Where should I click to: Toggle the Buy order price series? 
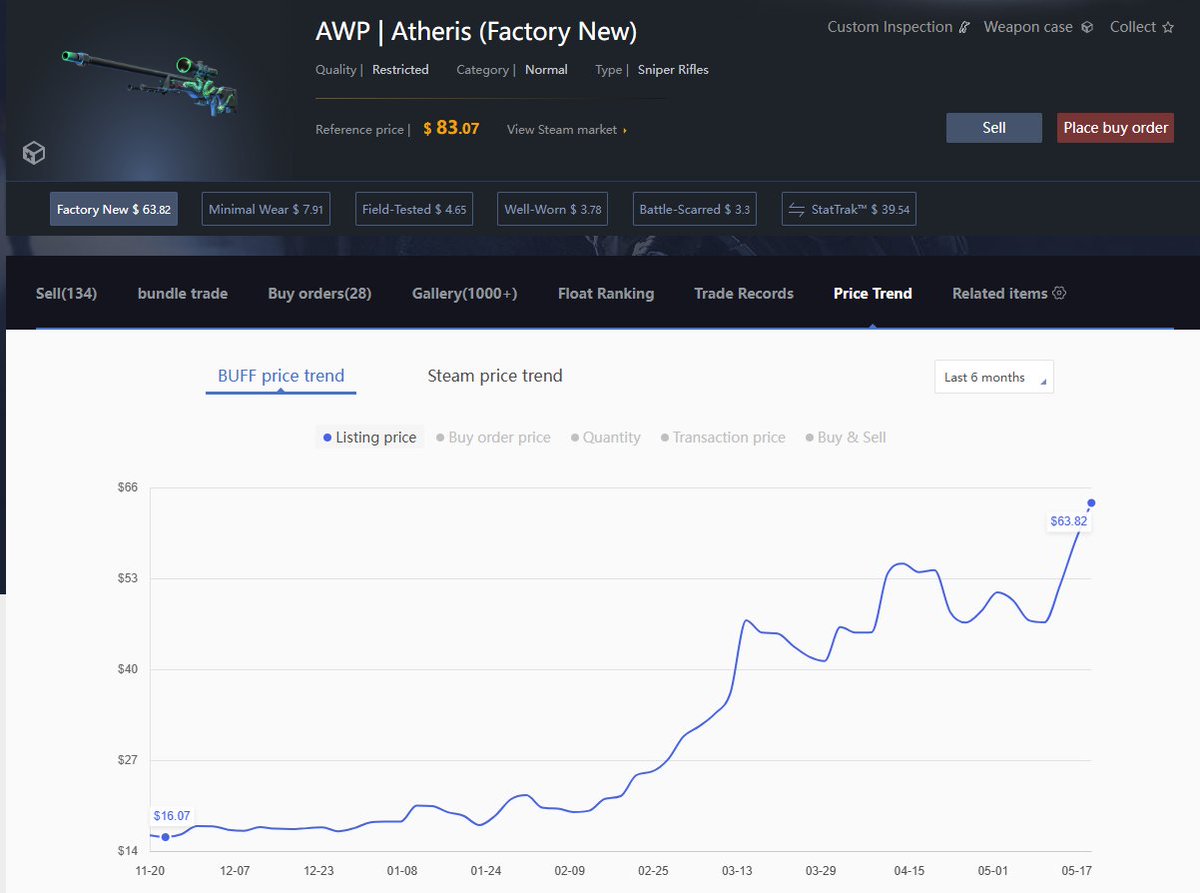pyautogui.click(x=493, y=437)
